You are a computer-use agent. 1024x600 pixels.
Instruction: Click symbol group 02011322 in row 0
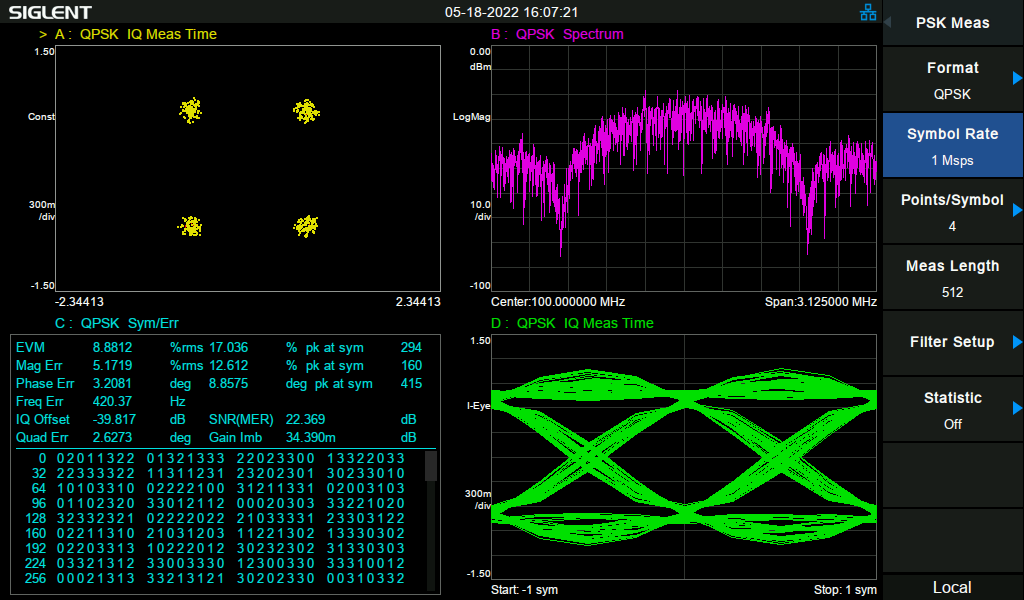click(x=96, y=458)
